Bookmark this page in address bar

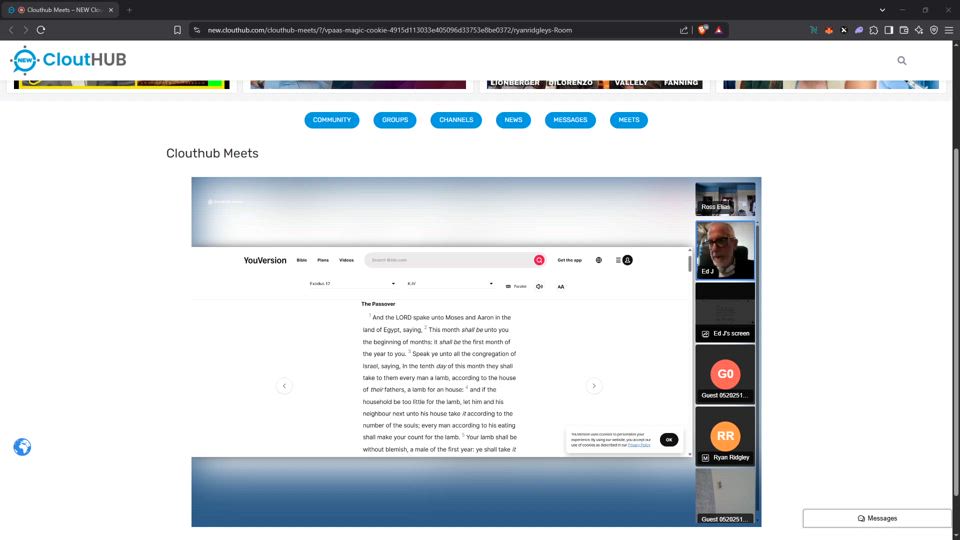coord(177,30)
